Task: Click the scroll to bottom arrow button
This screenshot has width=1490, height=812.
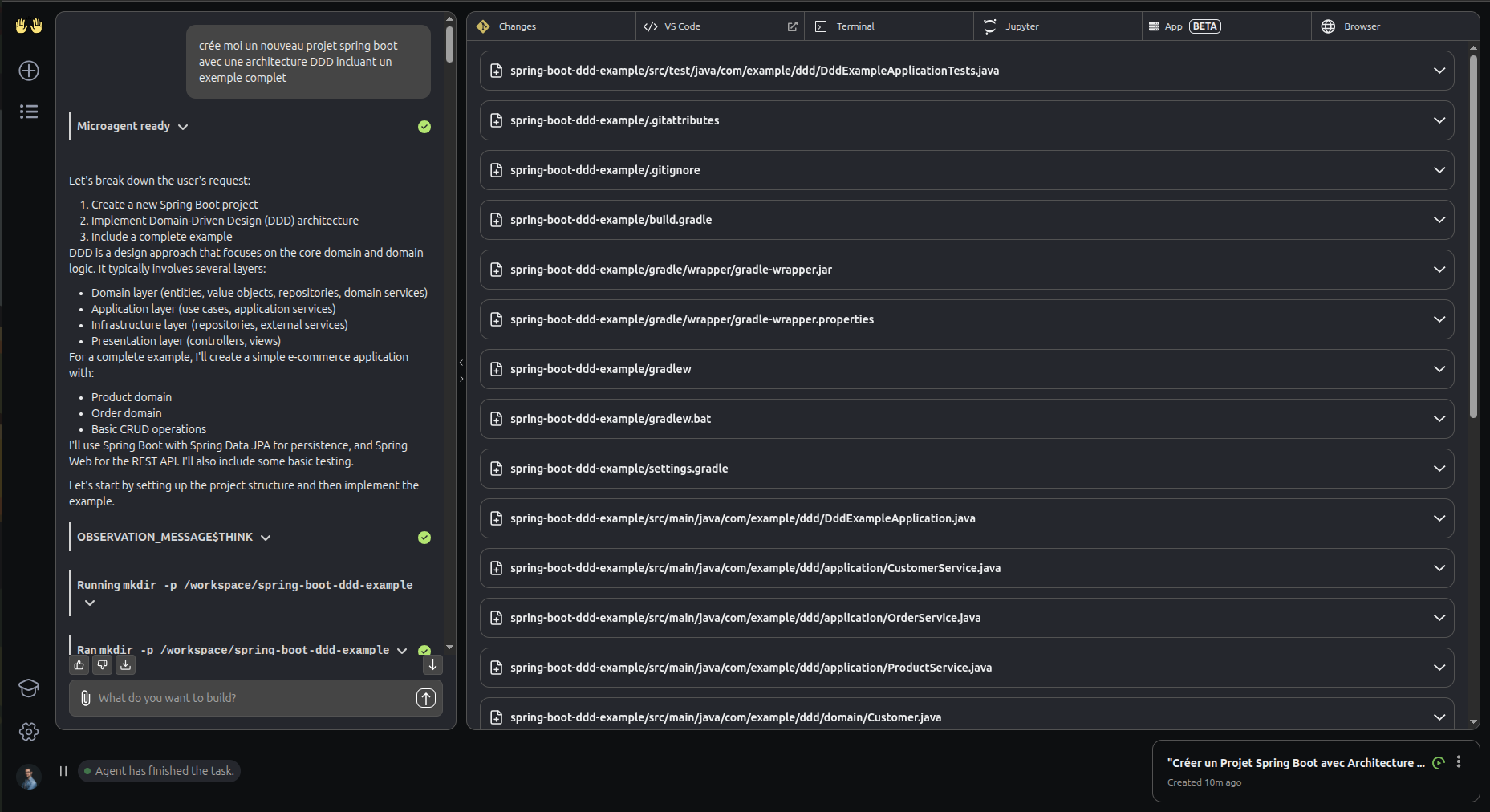Action: point(432,665)
